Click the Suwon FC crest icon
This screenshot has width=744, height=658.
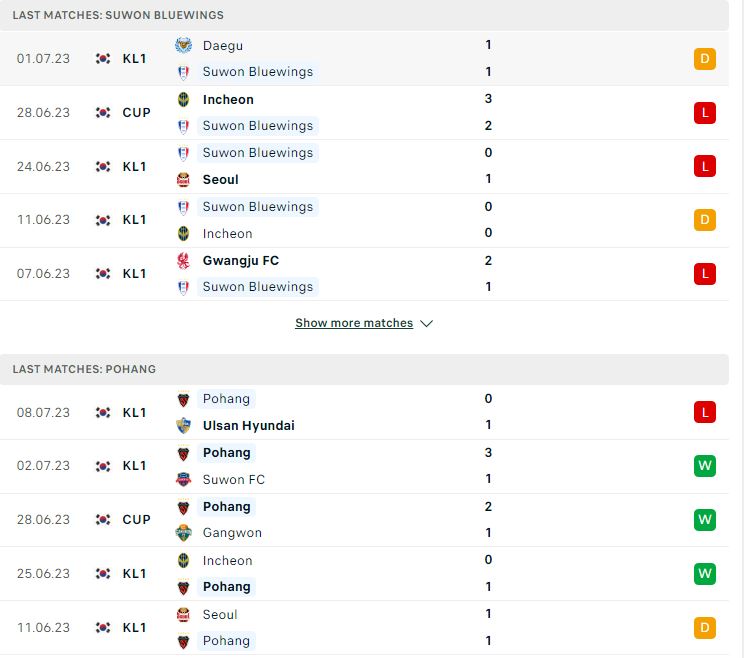pyautogui.click(x=183, y=480)
